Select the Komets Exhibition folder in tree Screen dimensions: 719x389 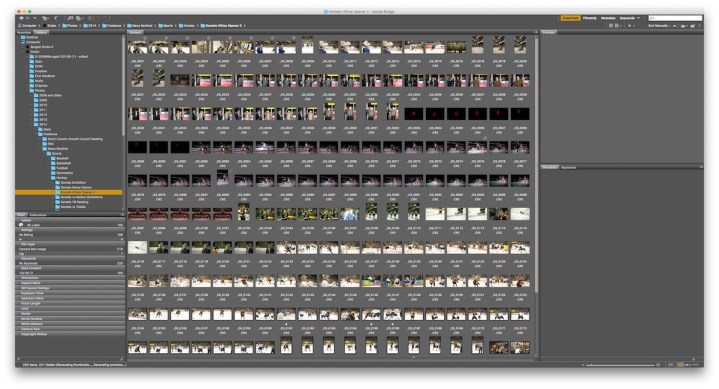tap(73, 183)
